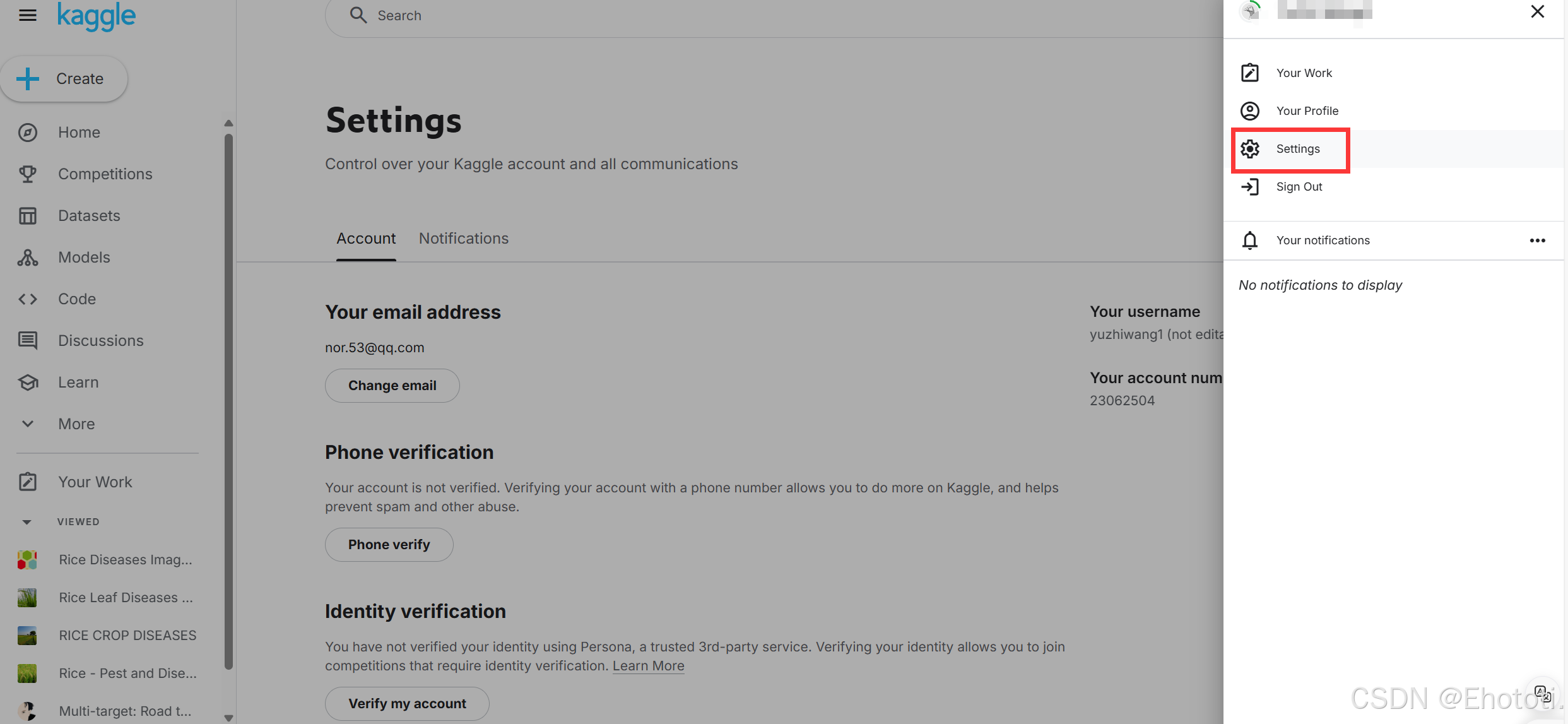
Task: Open Rice Leaf Diseases thumbnail item
Action: click(27, 598)
